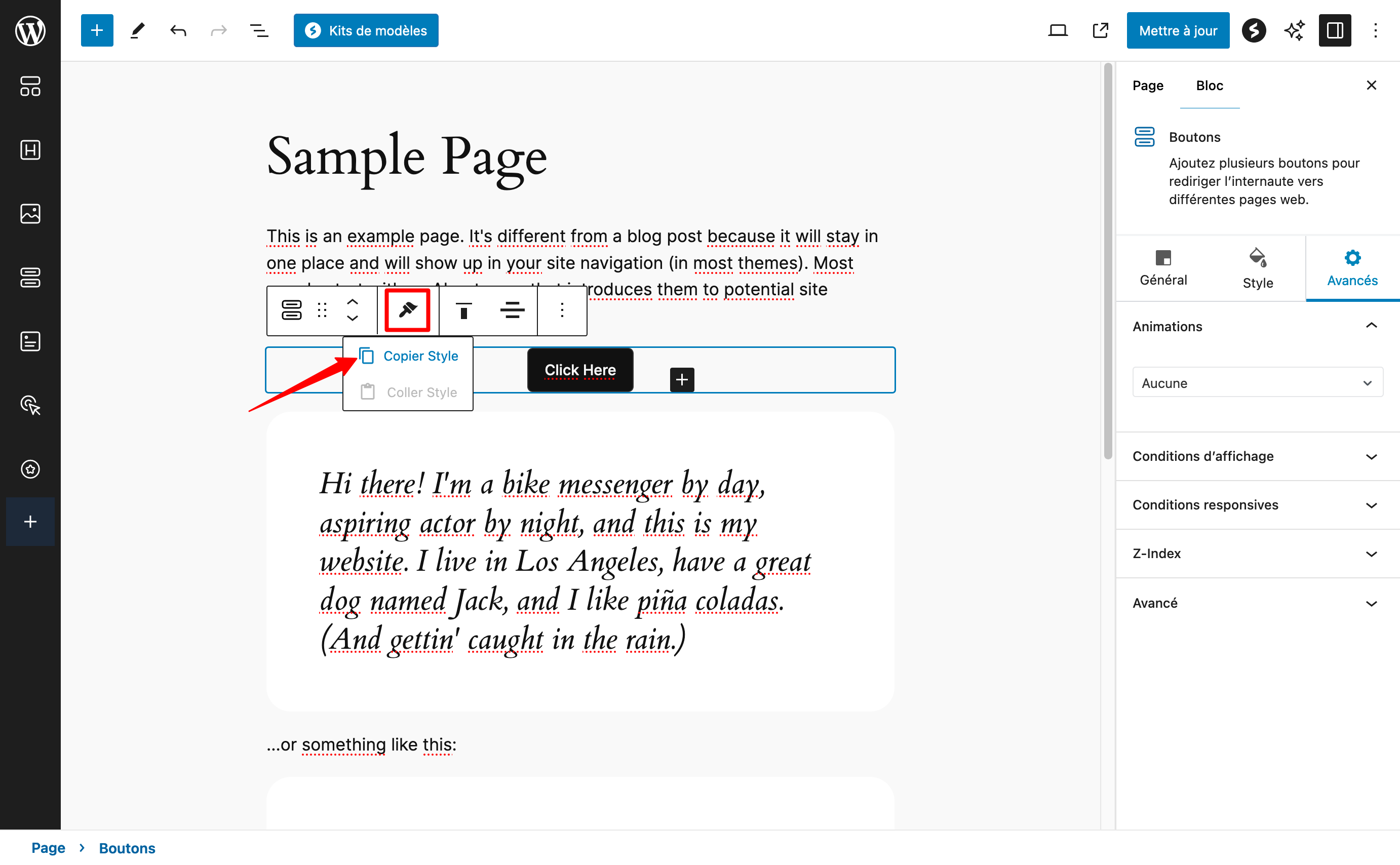The width and height of the screenshot is (1400, 865).
Task: Open the preview in new tab icon
Action: click(1099, 30)
